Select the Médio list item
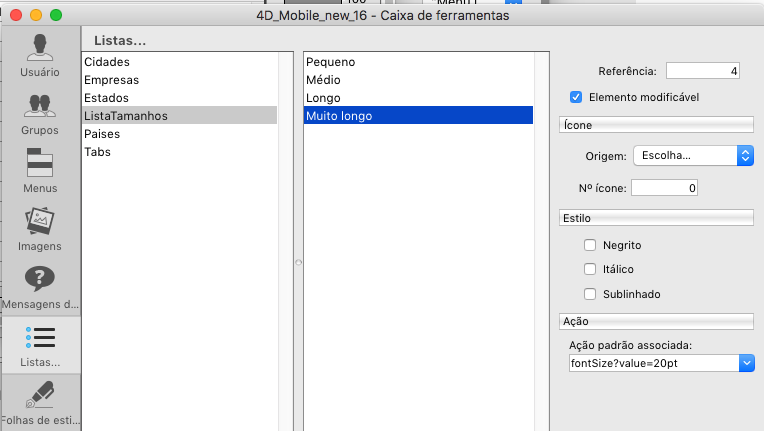Viewport: 764px width, 431px height. point(324,80)
